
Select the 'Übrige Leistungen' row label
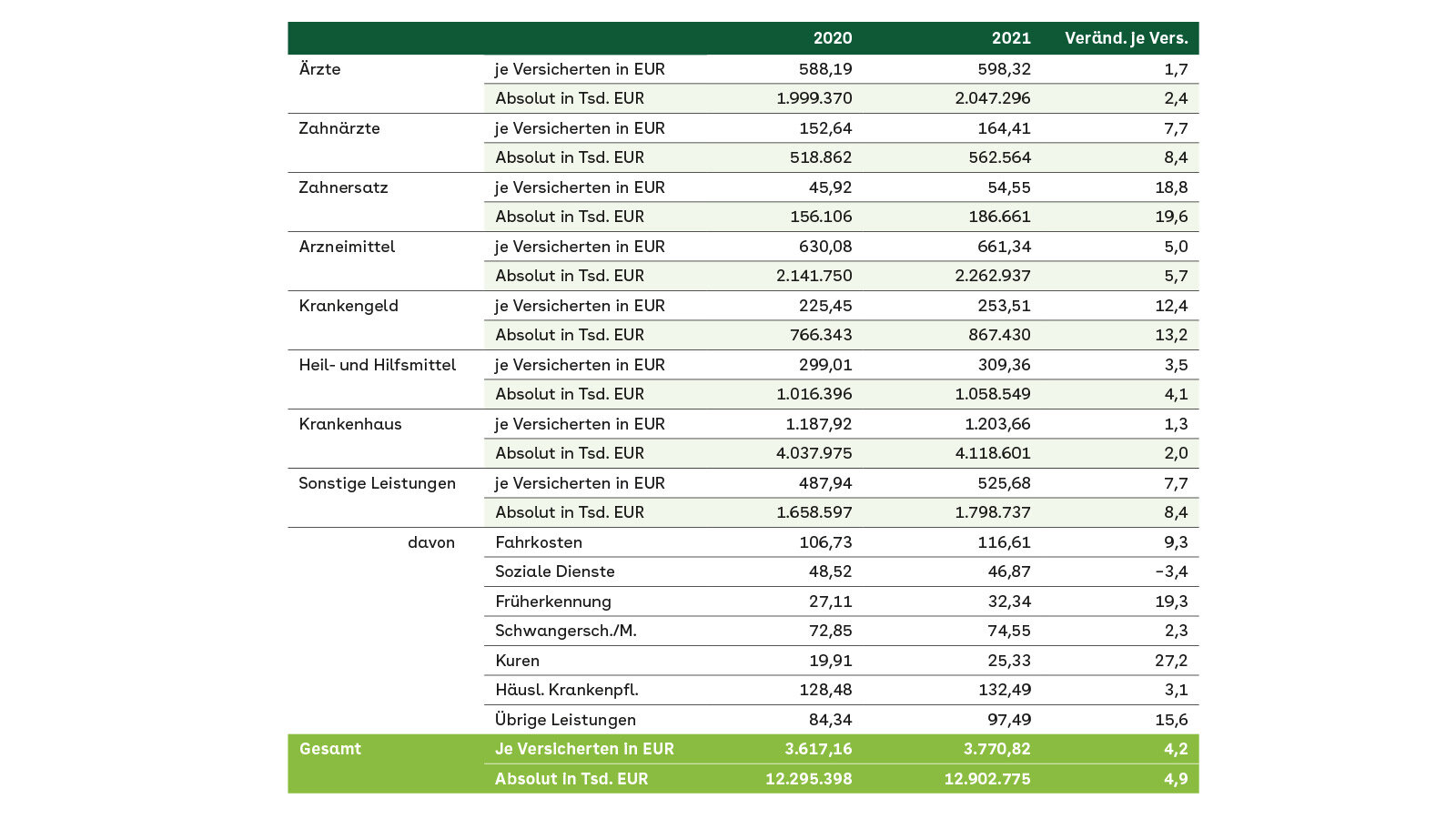(x=565, y=720)
